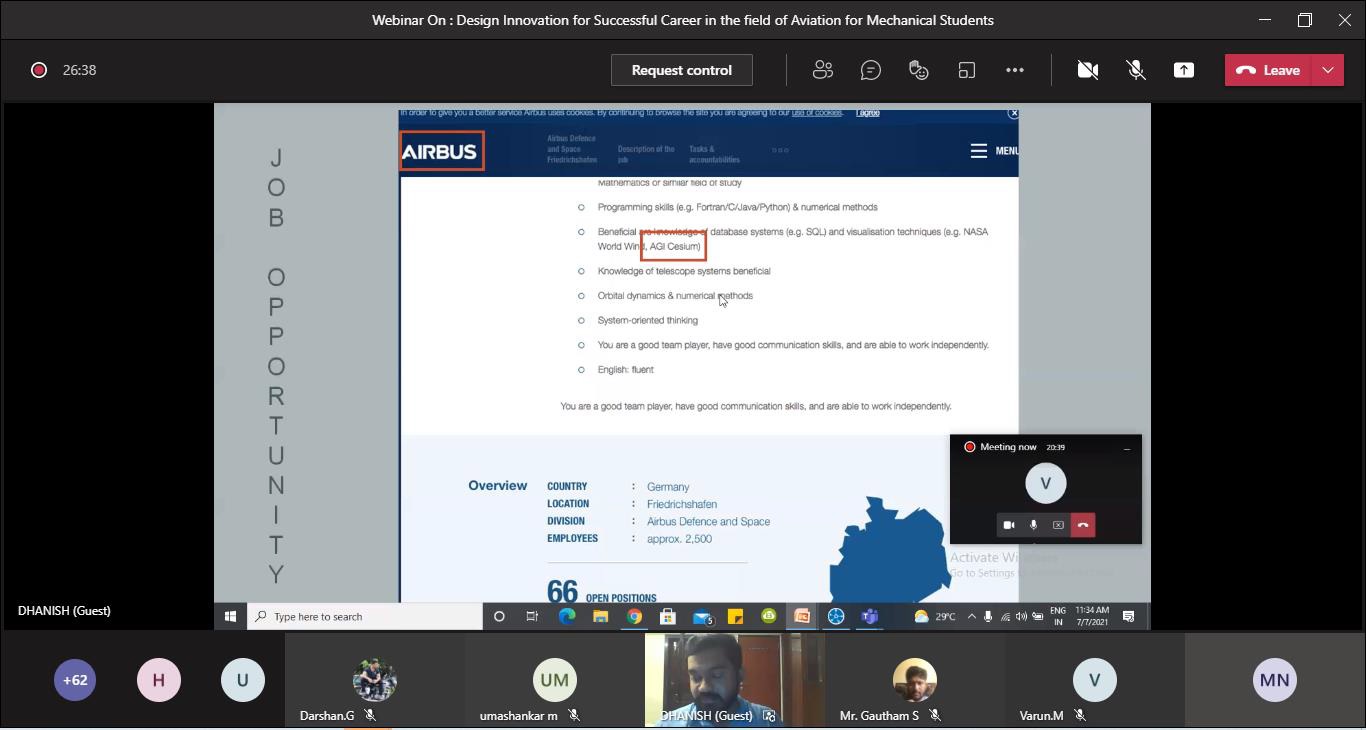The width and height of the screenshot is (1366, 730).
Task: Hang up in the mini Meeting now window
Action: click(1083, 525)
